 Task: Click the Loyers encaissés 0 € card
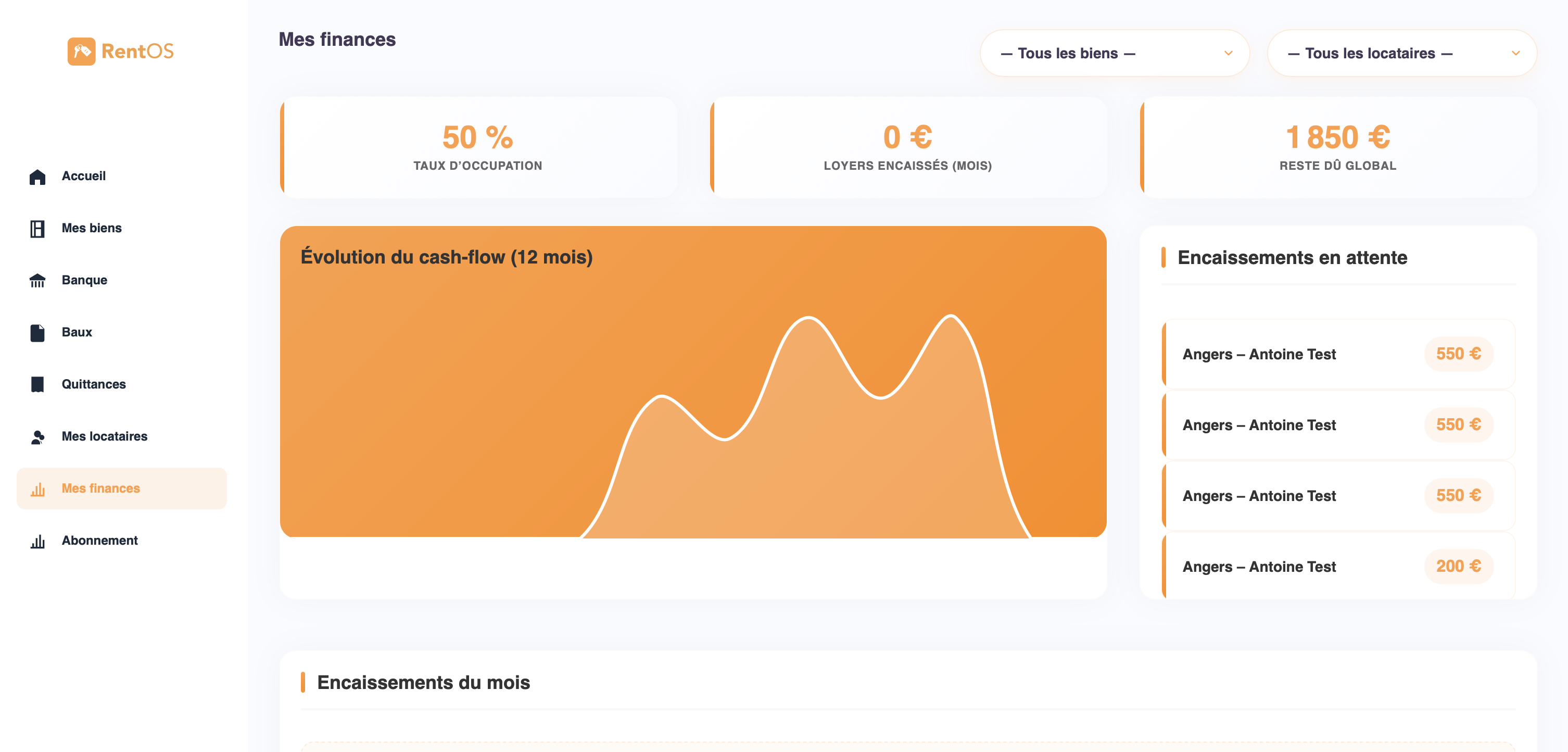pyautogui.click(x=907, y=147)
